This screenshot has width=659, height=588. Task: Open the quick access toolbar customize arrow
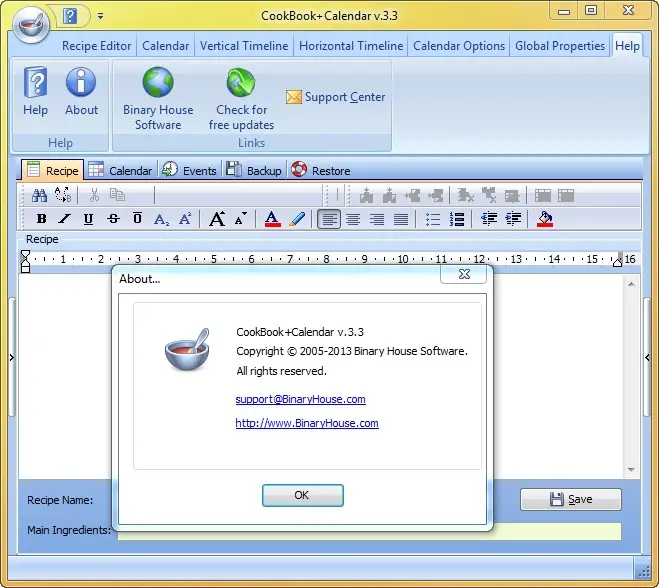[x=100, y=16]
